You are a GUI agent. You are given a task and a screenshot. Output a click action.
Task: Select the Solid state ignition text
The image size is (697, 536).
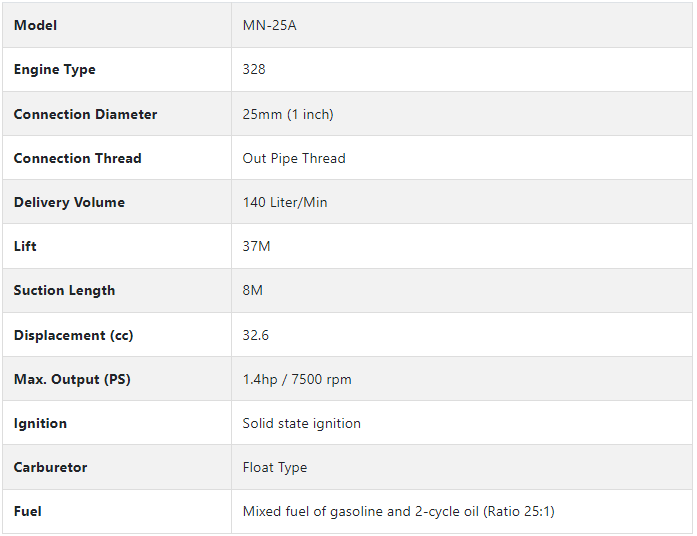click(x=301, y=424)
